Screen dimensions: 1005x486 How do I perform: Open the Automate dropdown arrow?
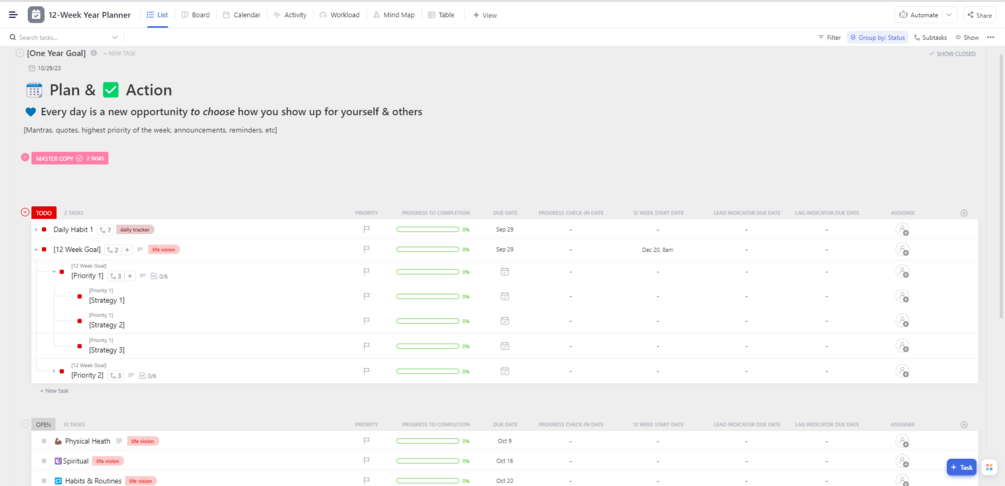(948, 15)
